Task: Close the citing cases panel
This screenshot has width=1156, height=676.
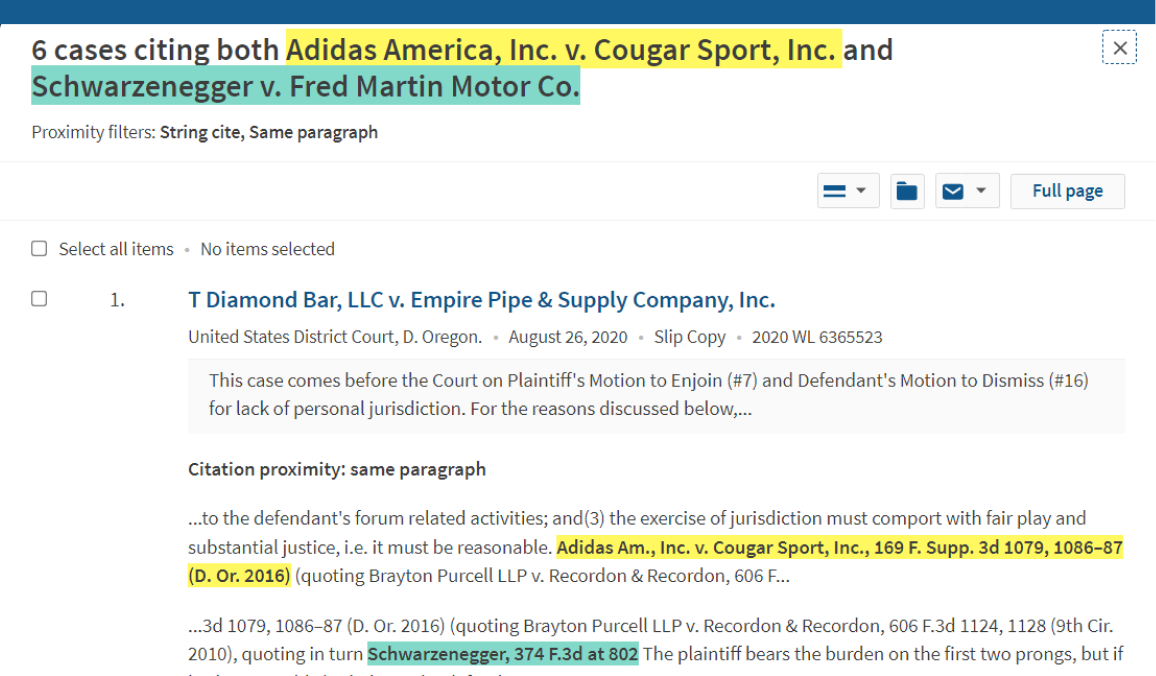Action: click(x=1119, y=48)
